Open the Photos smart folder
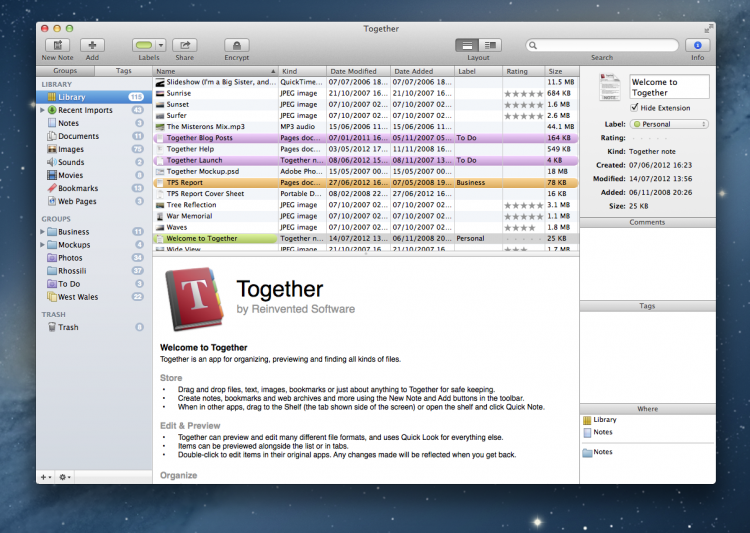This screenshot has height=533, width=750. tap(52, 258)
